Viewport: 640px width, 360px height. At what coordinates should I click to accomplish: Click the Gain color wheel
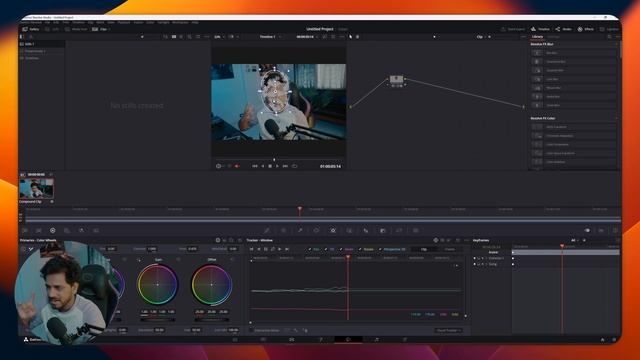pyautogui.click(x=158, y=284)
